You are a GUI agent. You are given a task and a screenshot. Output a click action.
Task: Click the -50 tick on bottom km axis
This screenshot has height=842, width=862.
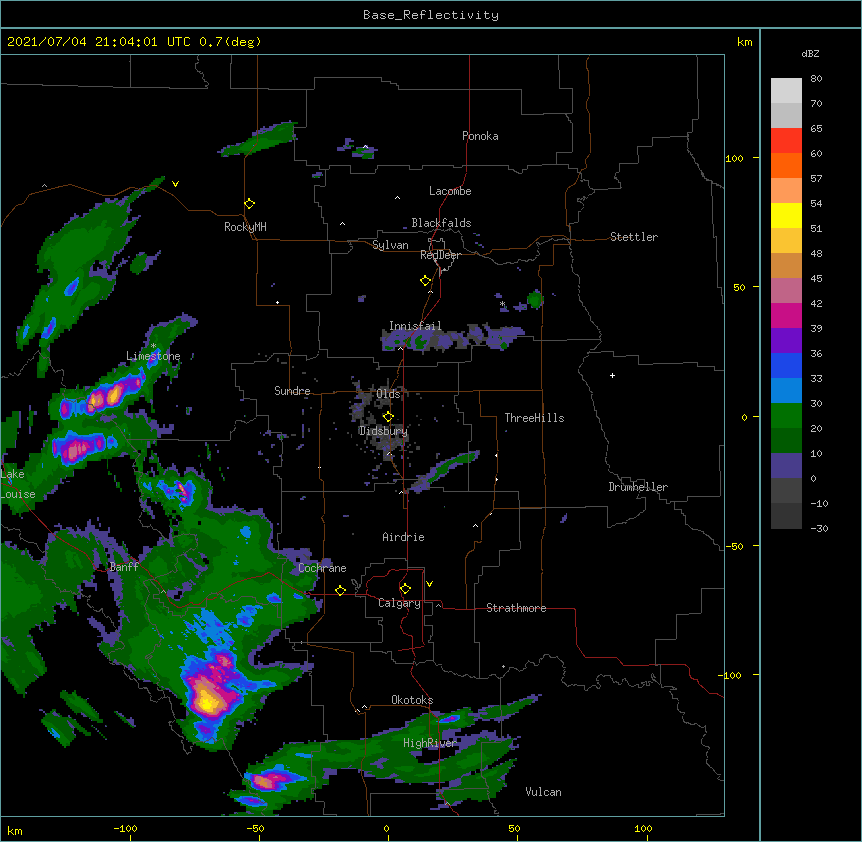tap(255, 828)
